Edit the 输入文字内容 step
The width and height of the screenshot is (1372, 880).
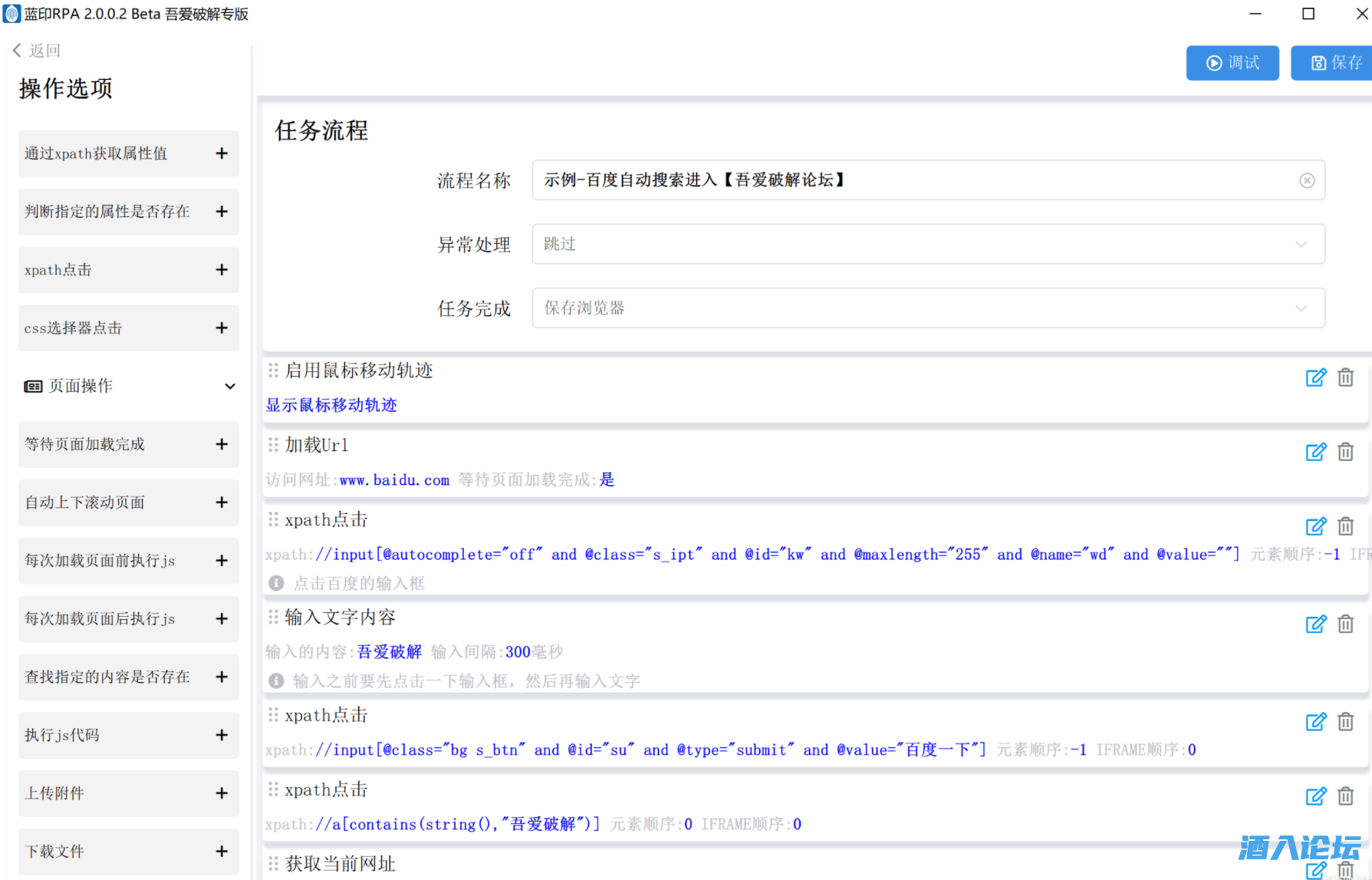click(x=1315, y=625)
